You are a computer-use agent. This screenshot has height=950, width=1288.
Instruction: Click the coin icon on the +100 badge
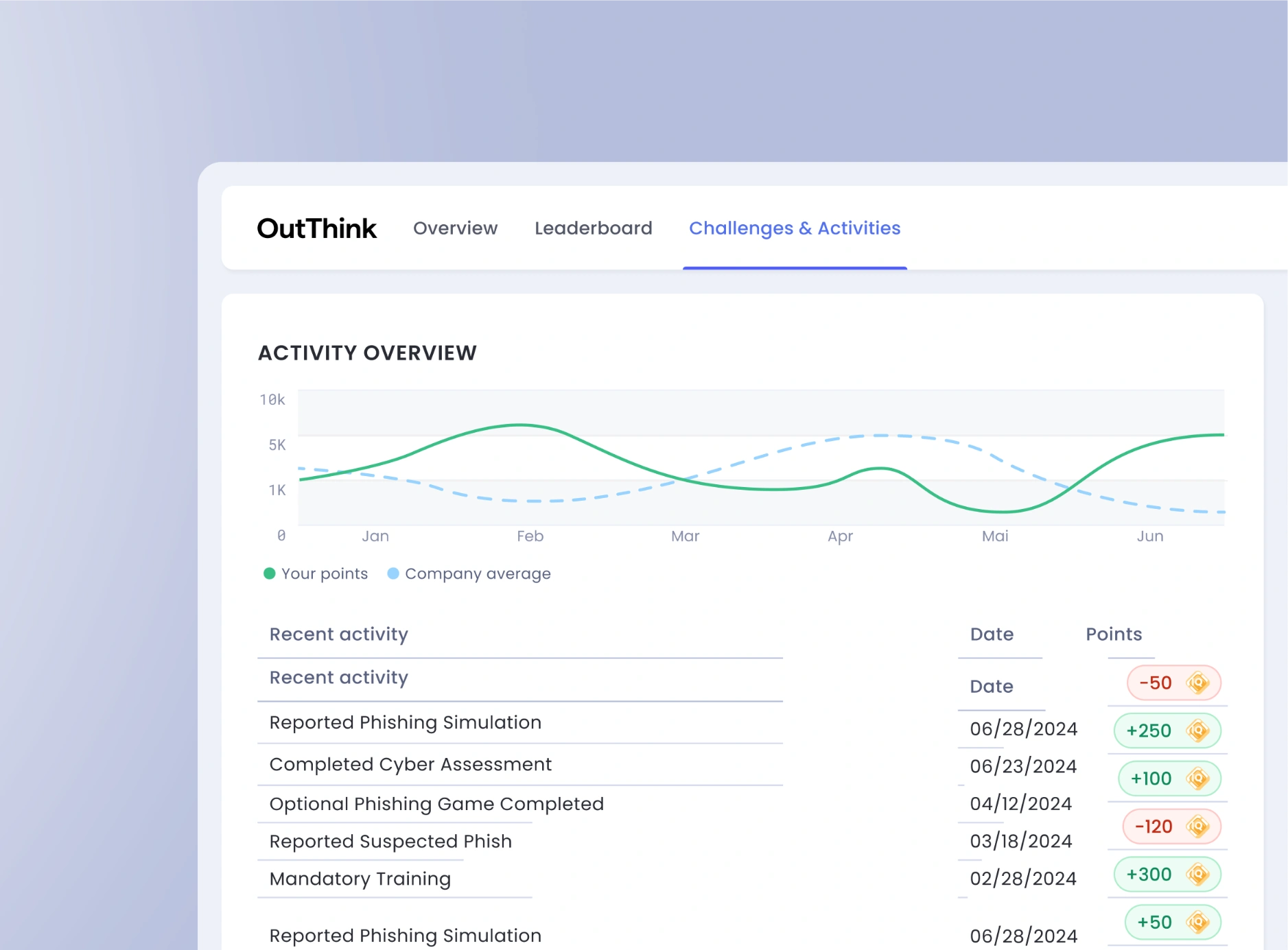(x=1199, y=779)
